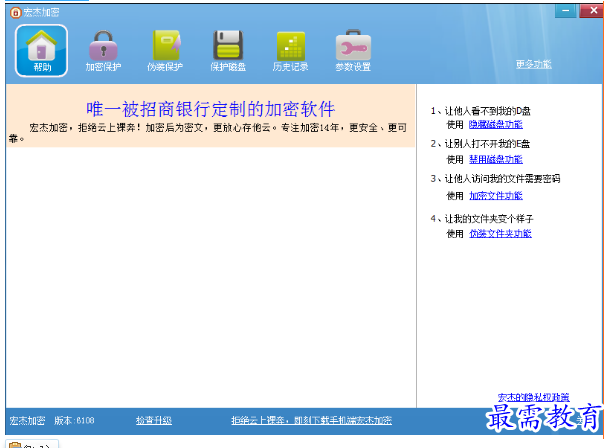Click the 宏杰加密 app logo icon

click(x=15, y=13)
